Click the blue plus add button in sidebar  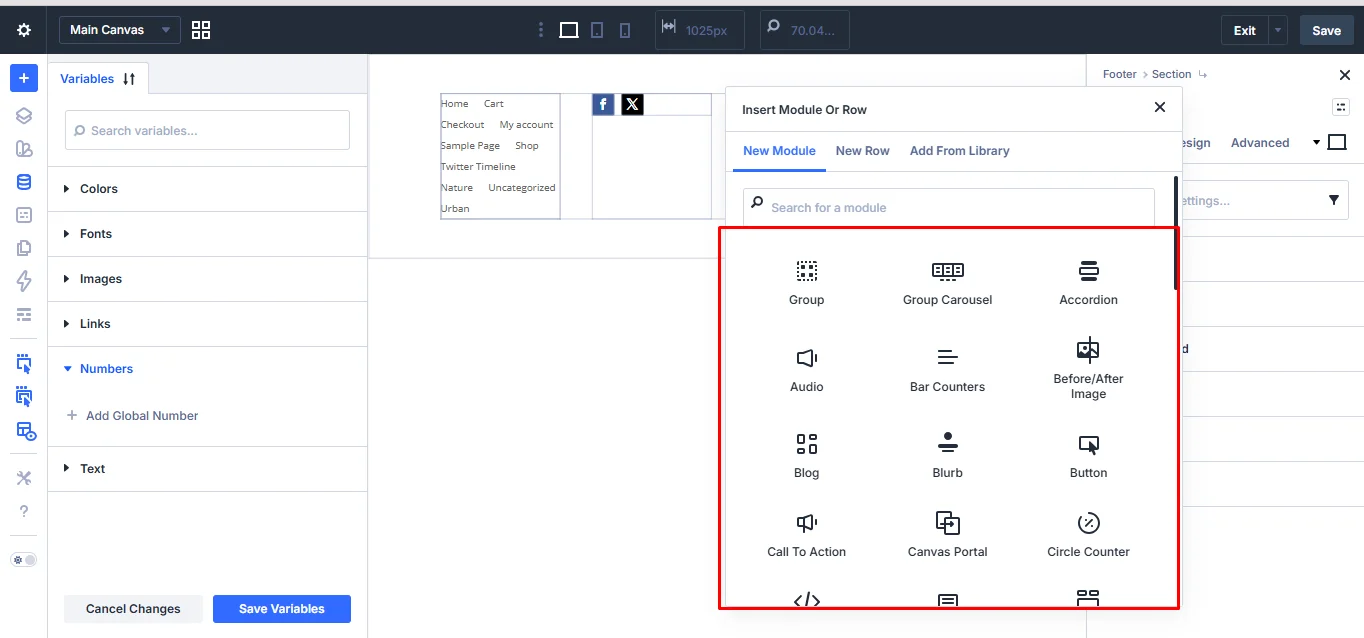click(x=24, y=78)
